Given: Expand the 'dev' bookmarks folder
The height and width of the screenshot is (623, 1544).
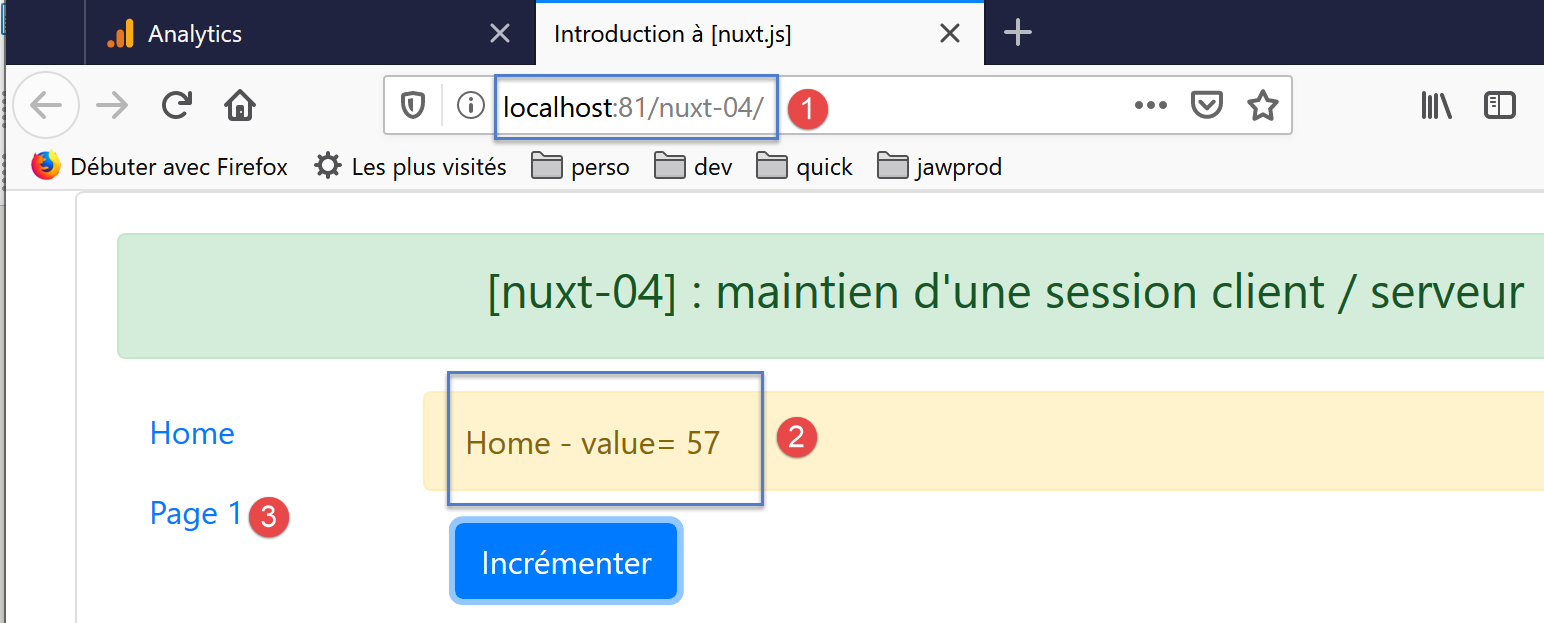Looking at the screenshot, I should (x=693, y=167).
